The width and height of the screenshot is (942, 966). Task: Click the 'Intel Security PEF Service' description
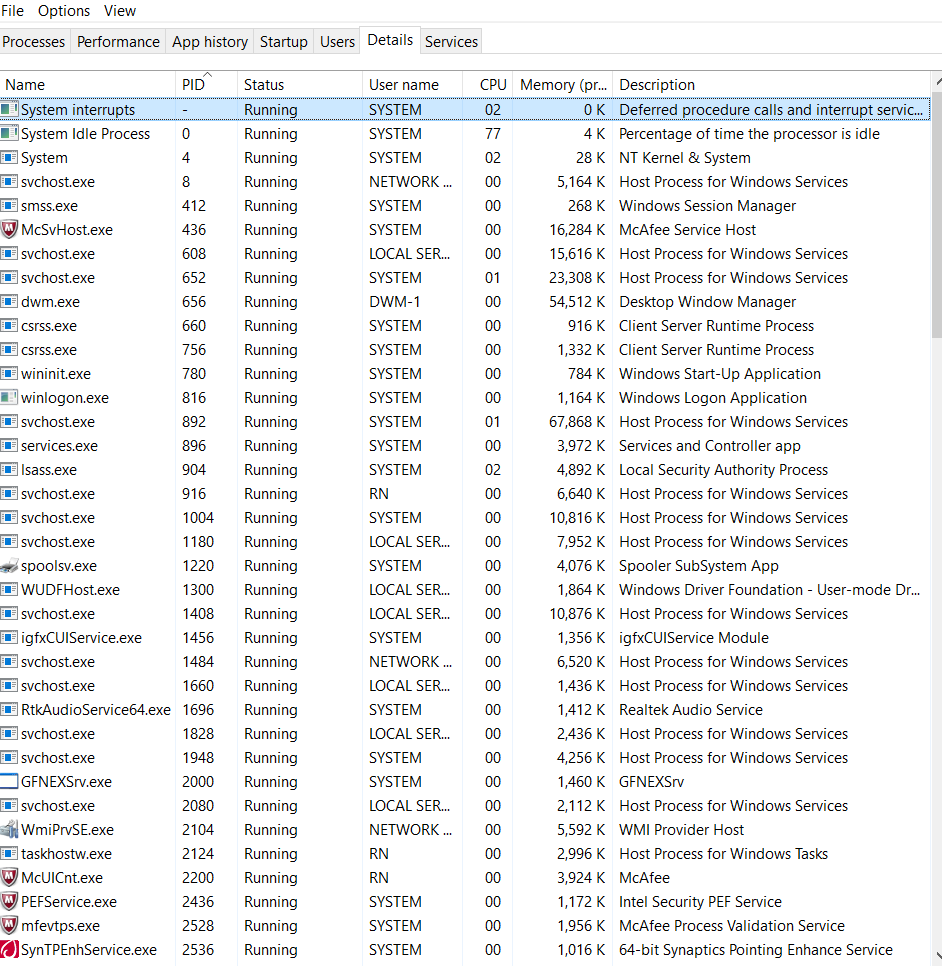click(700, 902)
